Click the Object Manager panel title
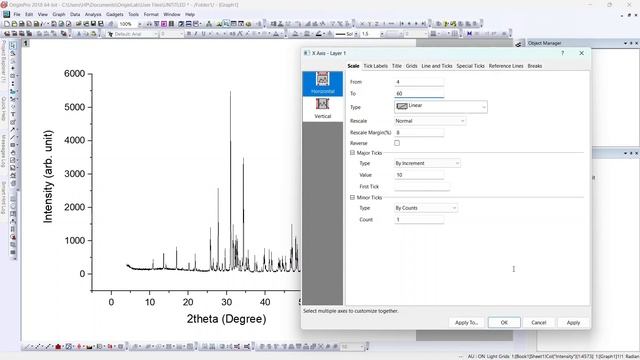The width and height of the screenshot is (640, 360). pyautogui.click(x=544, y=43)
